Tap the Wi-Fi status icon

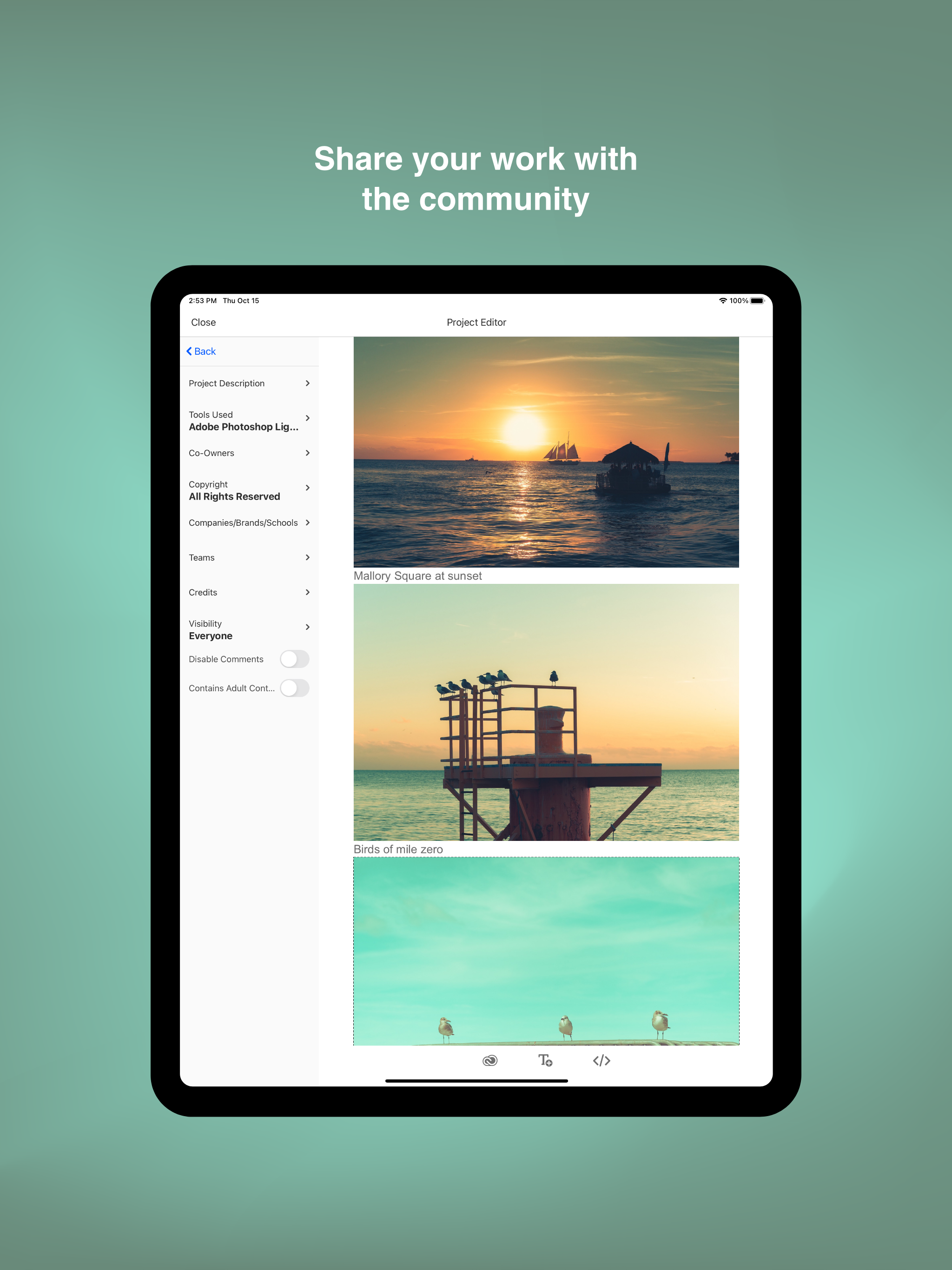[x=722, y=300]
